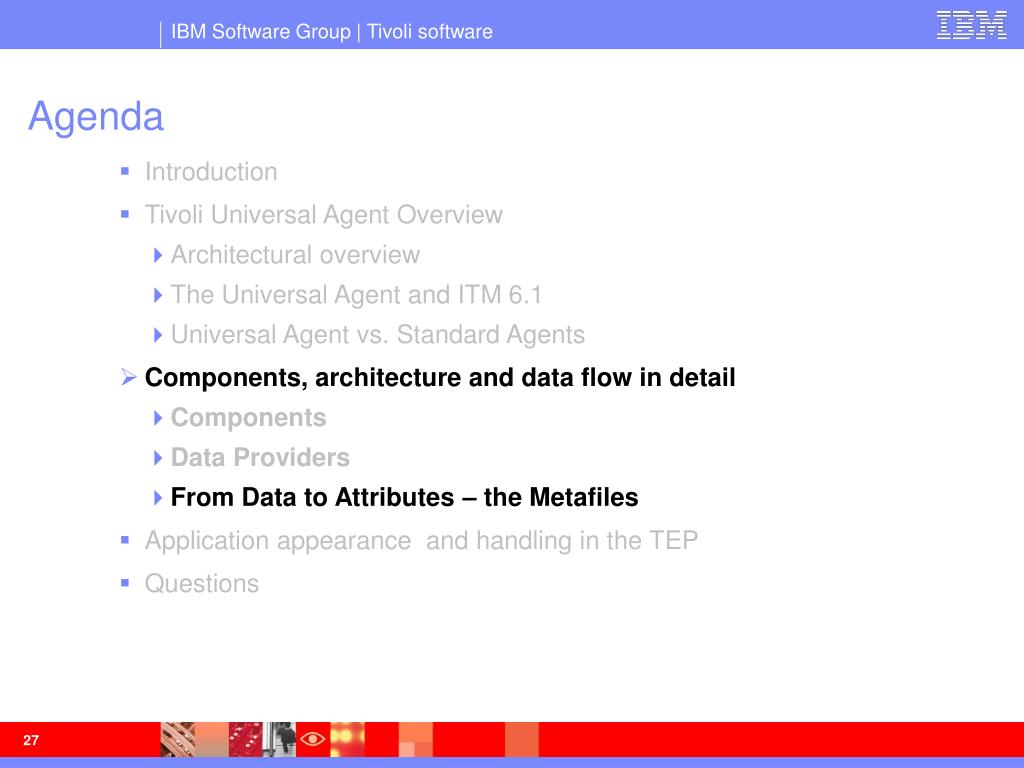The image size is (1024, 768).
Task: Click the walking person thumbnail in footer
Action: [x=280, y=739]
